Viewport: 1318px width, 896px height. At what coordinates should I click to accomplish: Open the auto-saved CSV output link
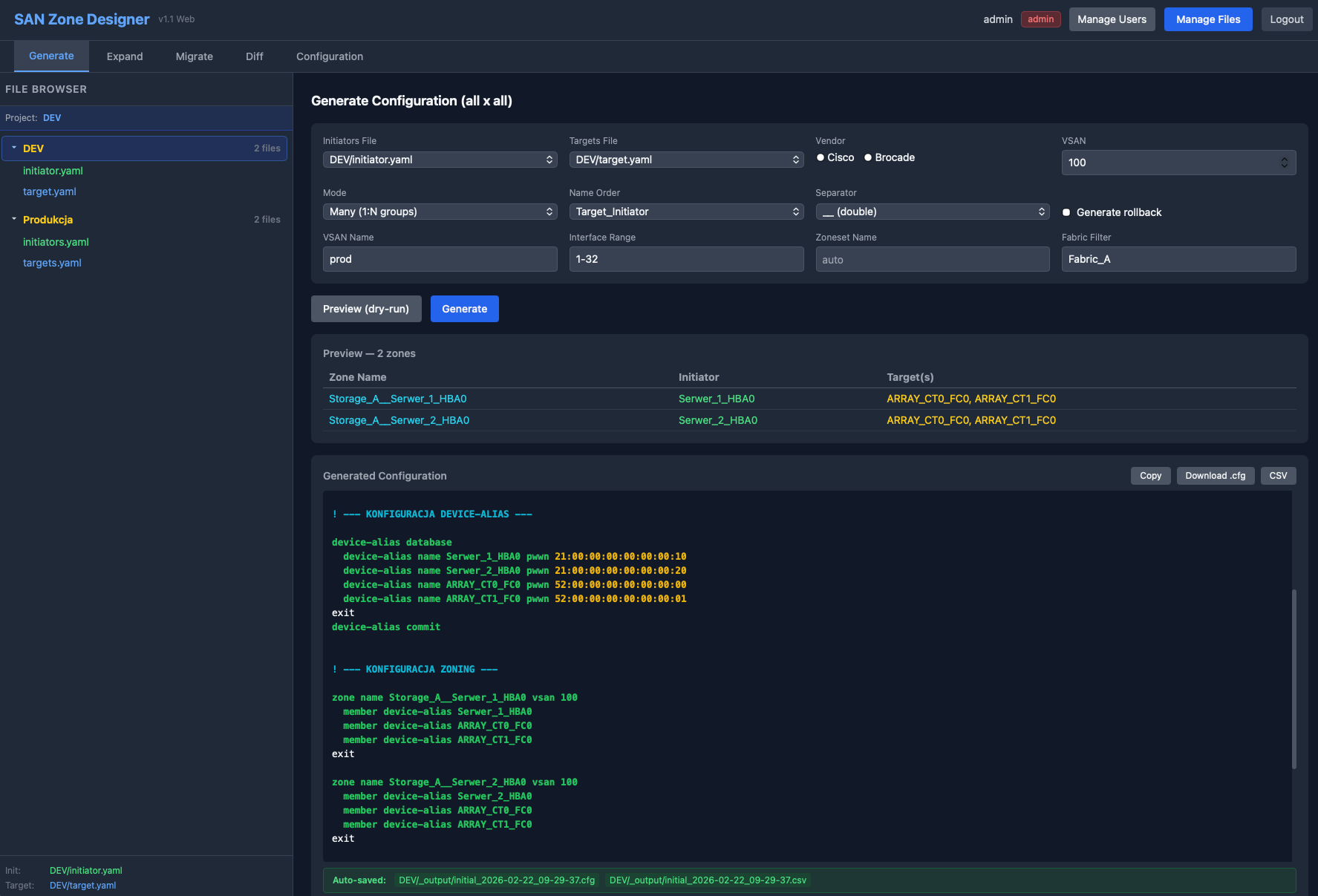coord(708,880)
